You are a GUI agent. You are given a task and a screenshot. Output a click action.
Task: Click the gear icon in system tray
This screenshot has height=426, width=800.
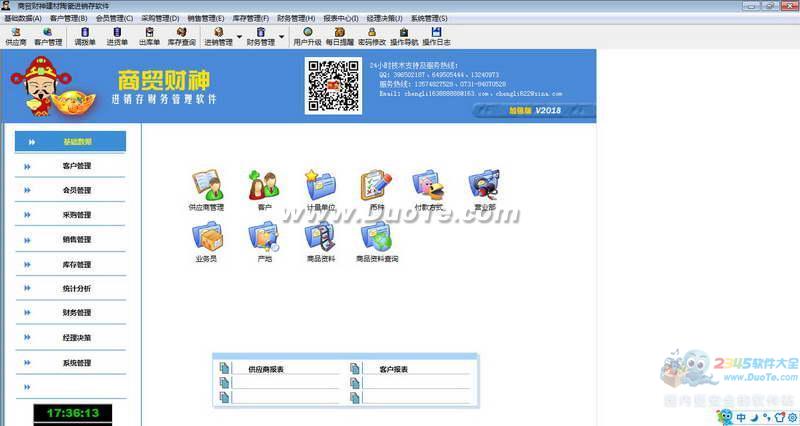[x=792, y=417]
